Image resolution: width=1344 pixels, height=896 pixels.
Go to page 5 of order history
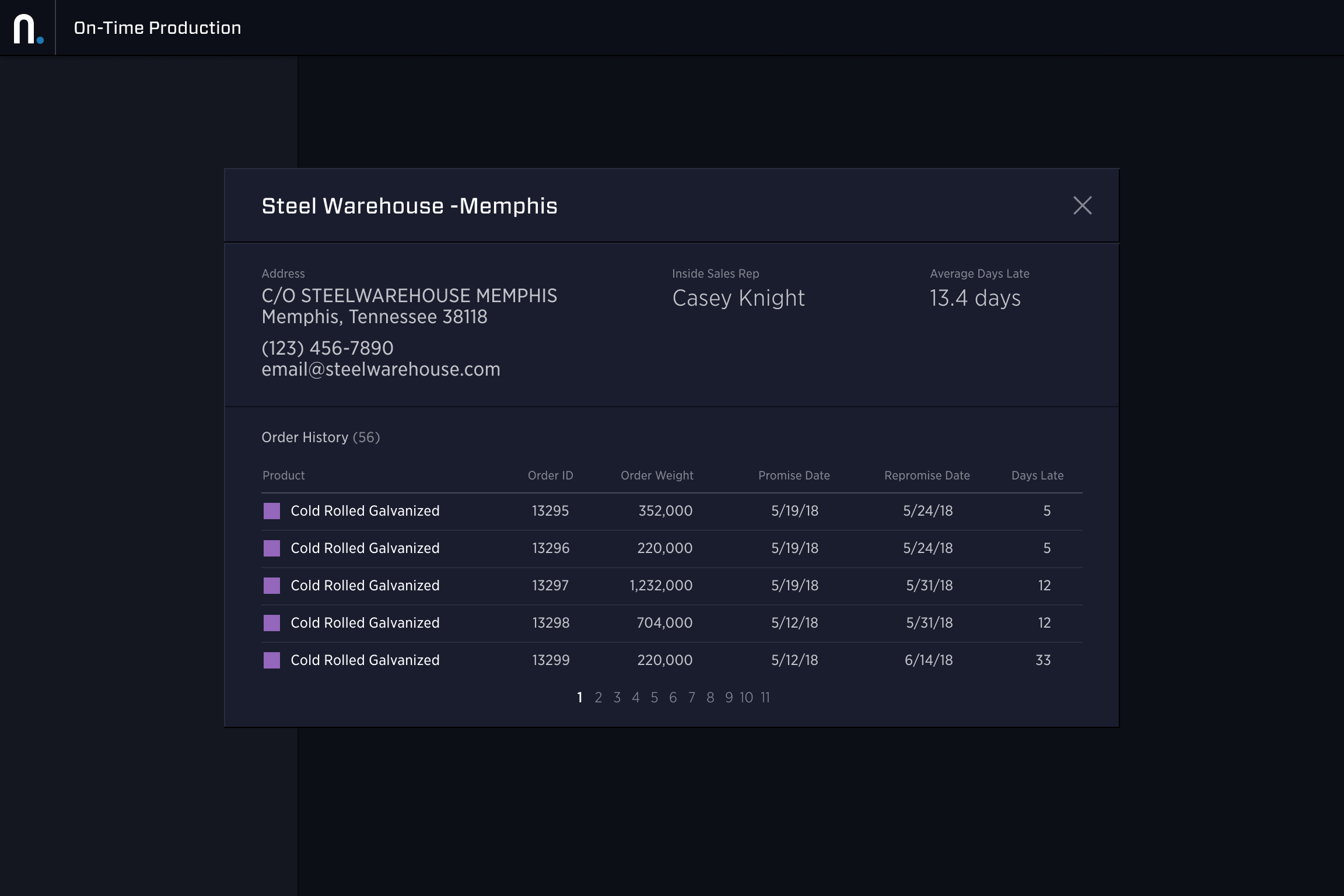point(654,698)
